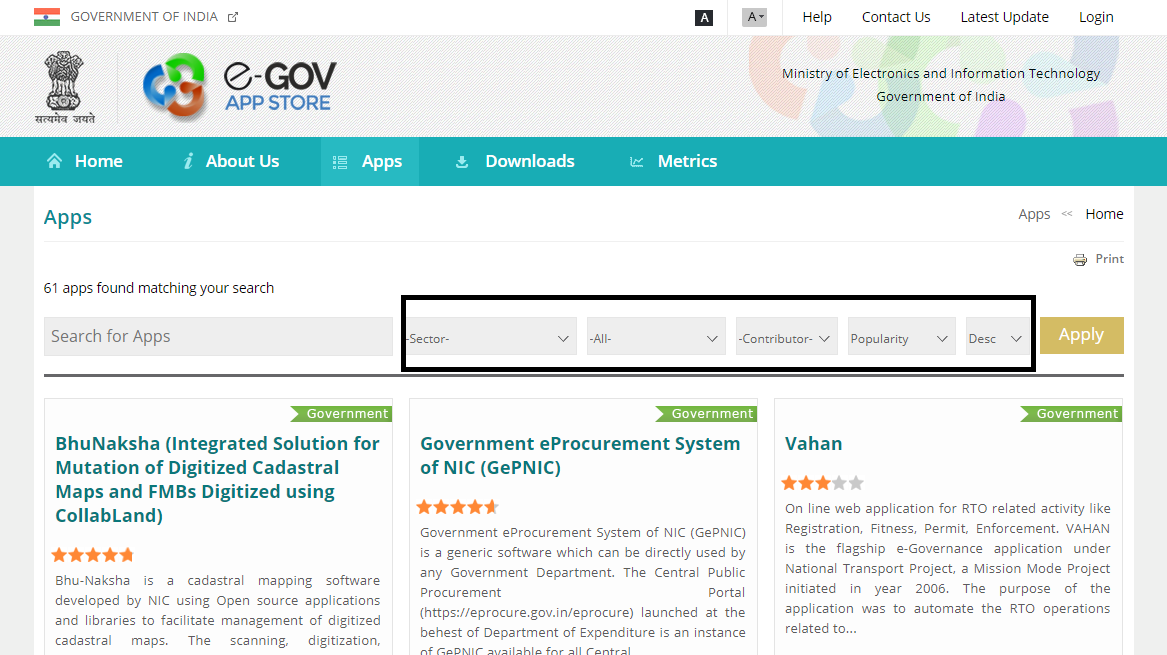Open the e-GOV App Store logo

click(240, 86)
